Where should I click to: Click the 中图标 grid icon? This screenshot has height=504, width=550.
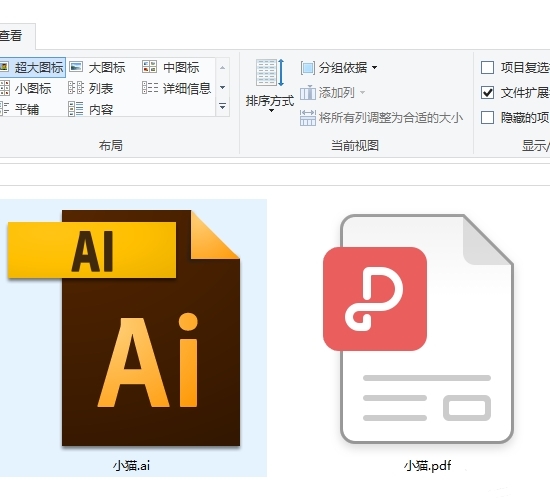point(149,67)
